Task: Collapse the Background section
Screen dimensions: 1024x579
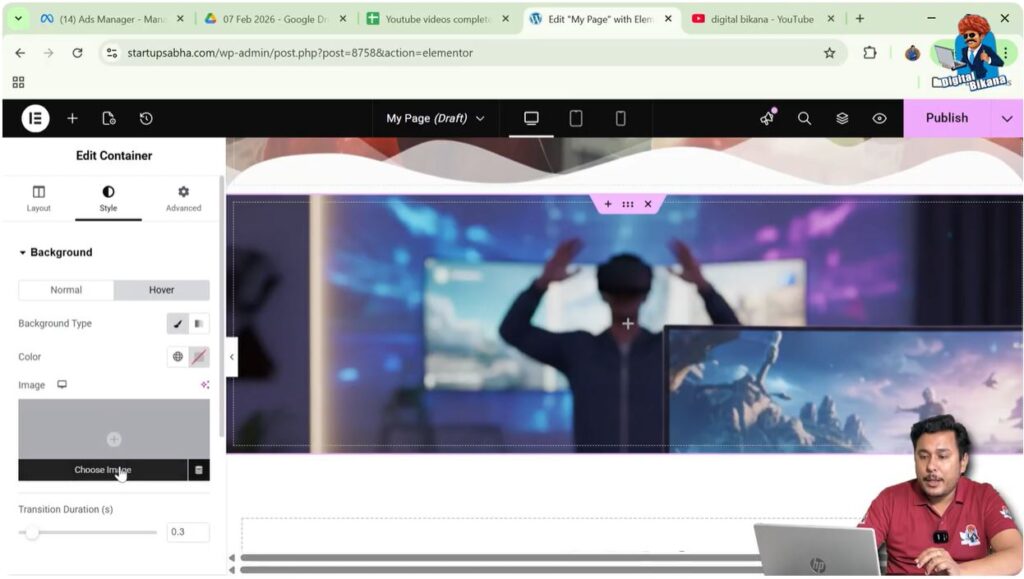Action: [x=56, y=252]
